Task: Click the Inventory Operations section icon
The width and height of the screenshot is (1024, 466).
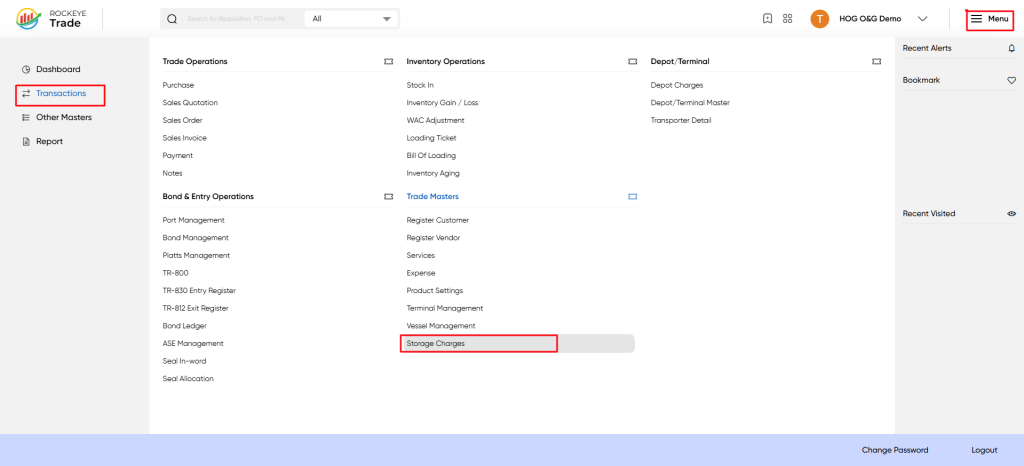Action: (632, 61)
